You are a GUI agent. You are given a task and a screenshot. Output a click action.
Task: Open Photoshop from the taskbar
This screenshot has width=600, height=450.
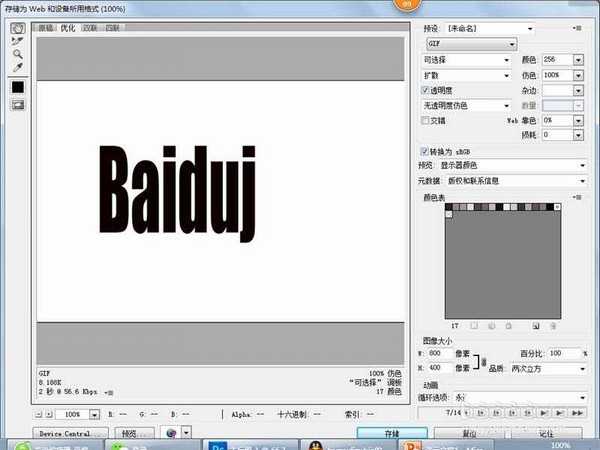coord(250,445)
